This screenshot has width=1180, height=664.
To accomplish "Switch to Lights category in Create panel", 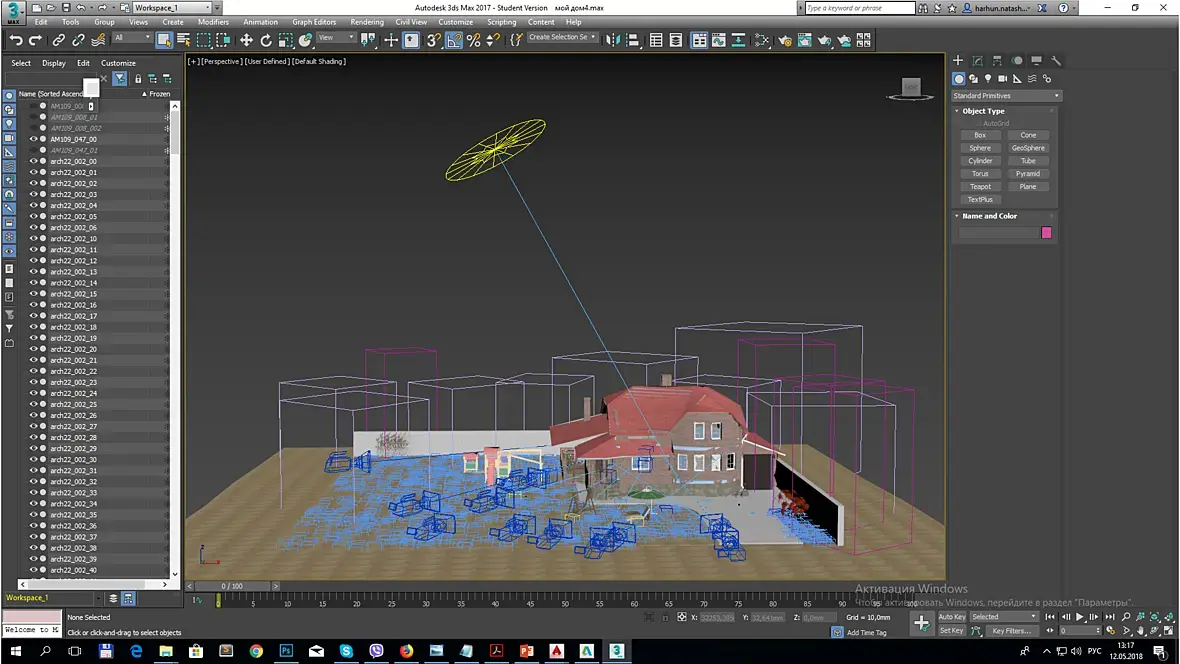I will (x=988, y=78).
